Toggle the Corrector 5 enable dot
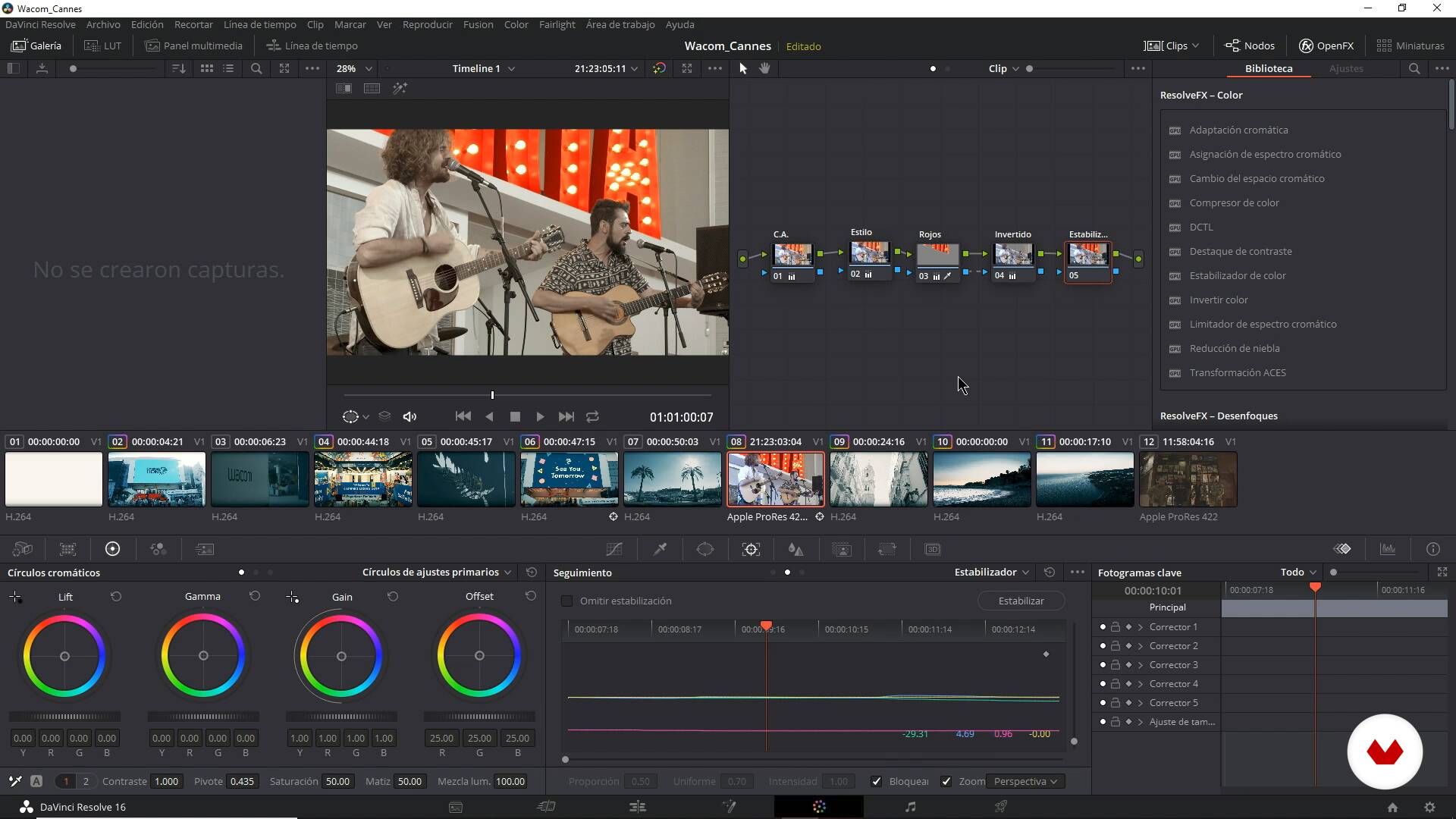The height and width of the screenshot is (819, 1456). [1103, 703]
